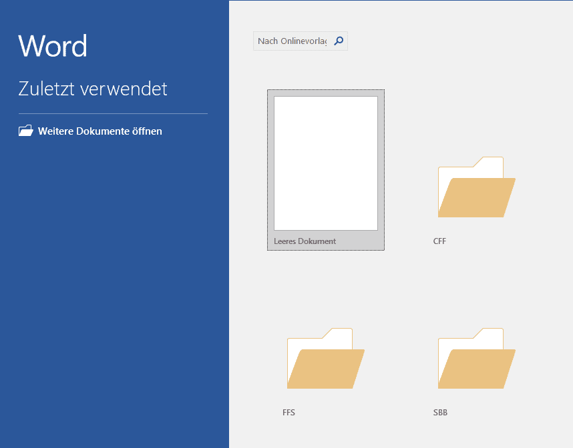Image resolution: width=573 pixels, height=448 pixels.
Task: Click the search magnifier icon
Action: 339,41
